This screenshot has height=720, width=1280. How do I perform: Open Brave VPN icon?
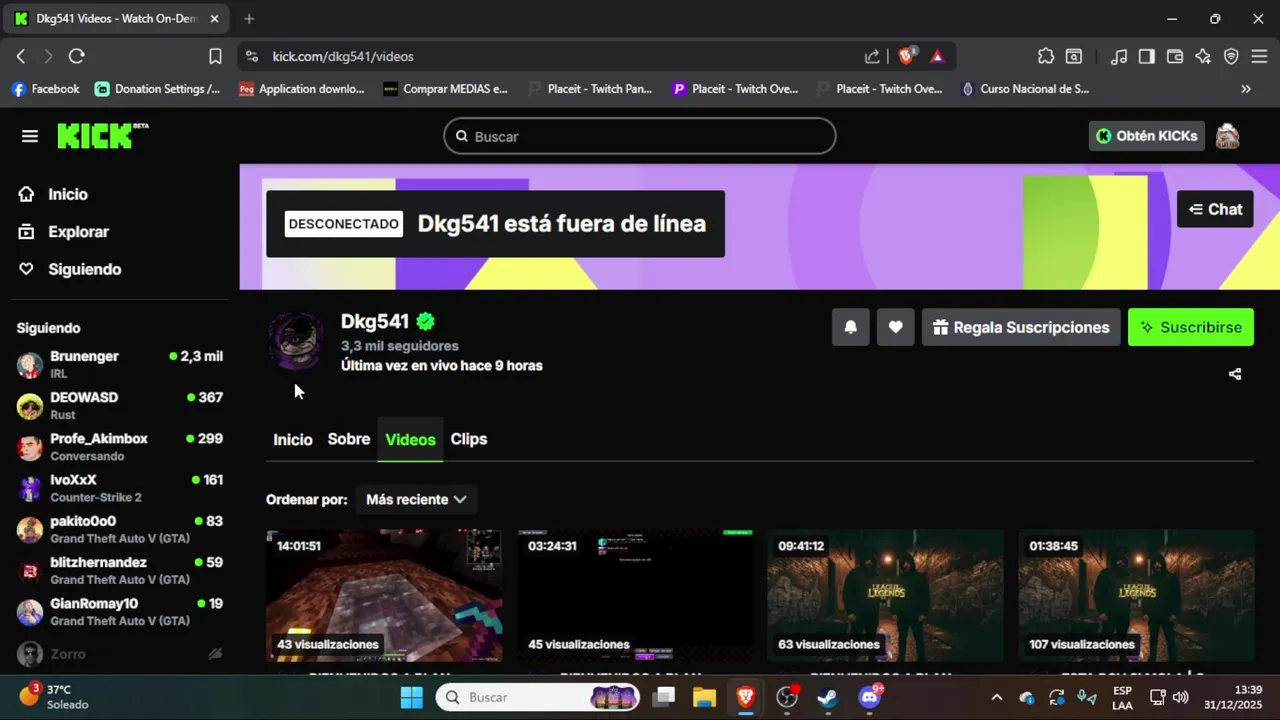tap(1231, 56)
